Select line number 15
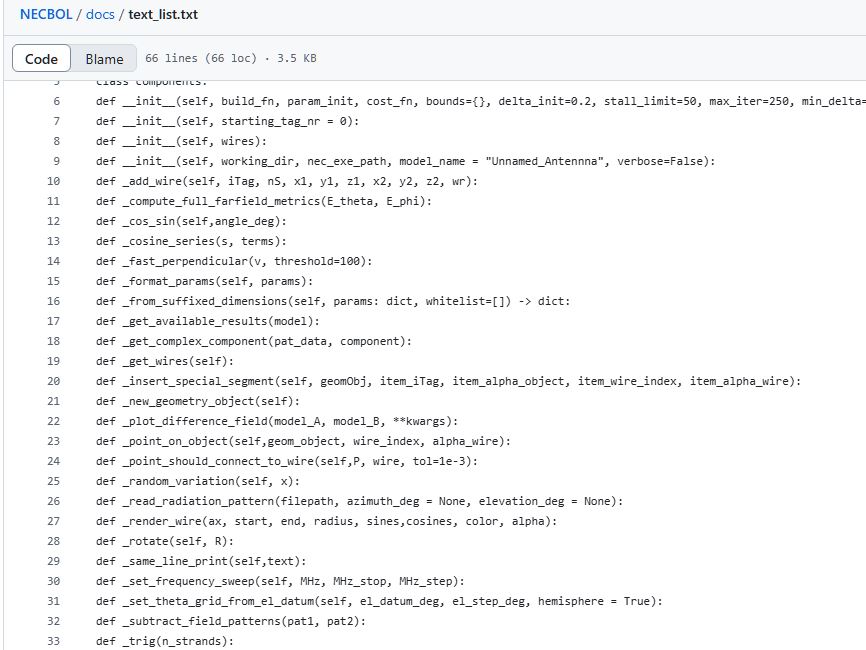Viewport: 866px width, 650px height. 54,281
